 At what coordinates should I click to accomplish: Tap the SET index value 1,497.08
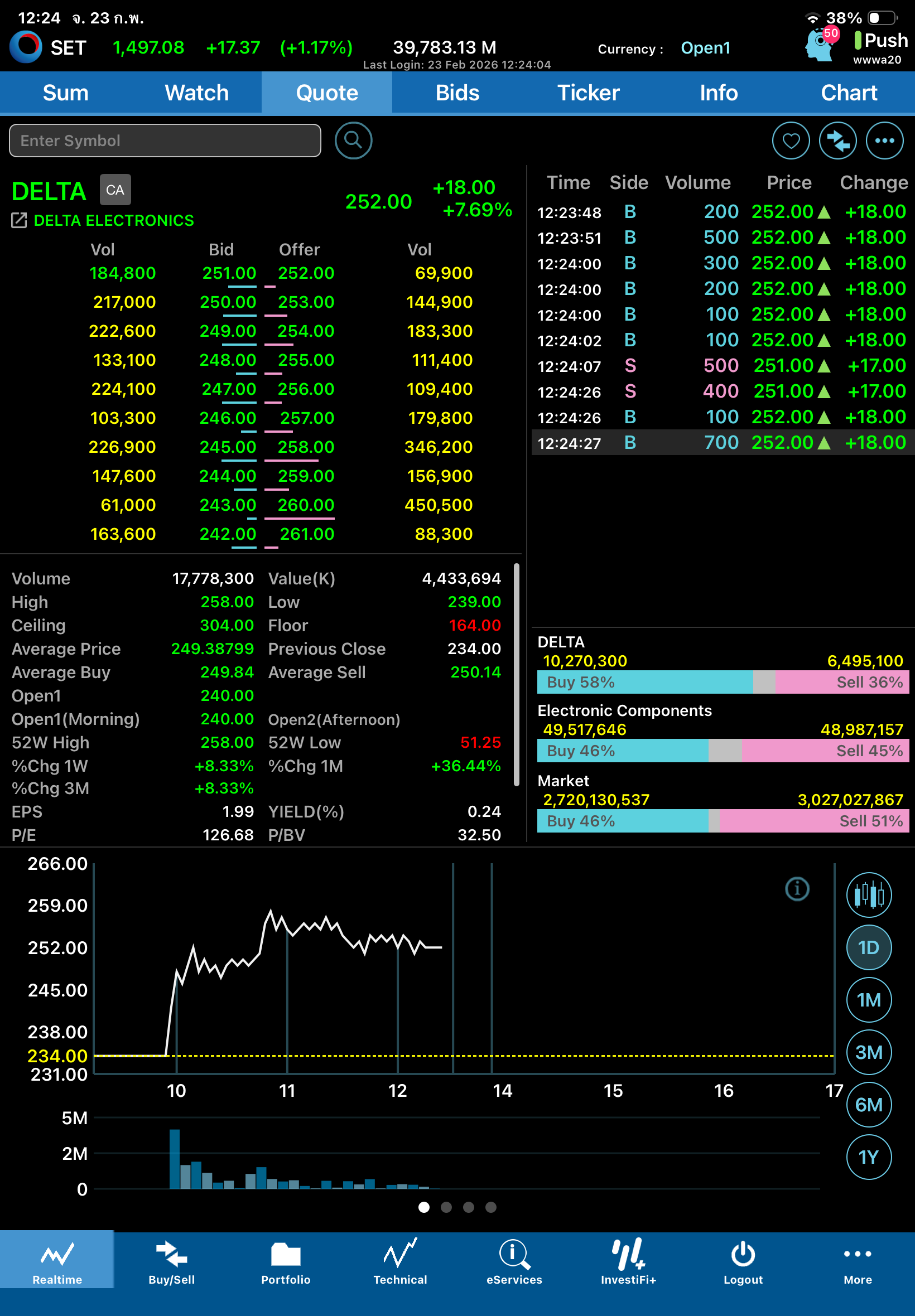(148, 47)
